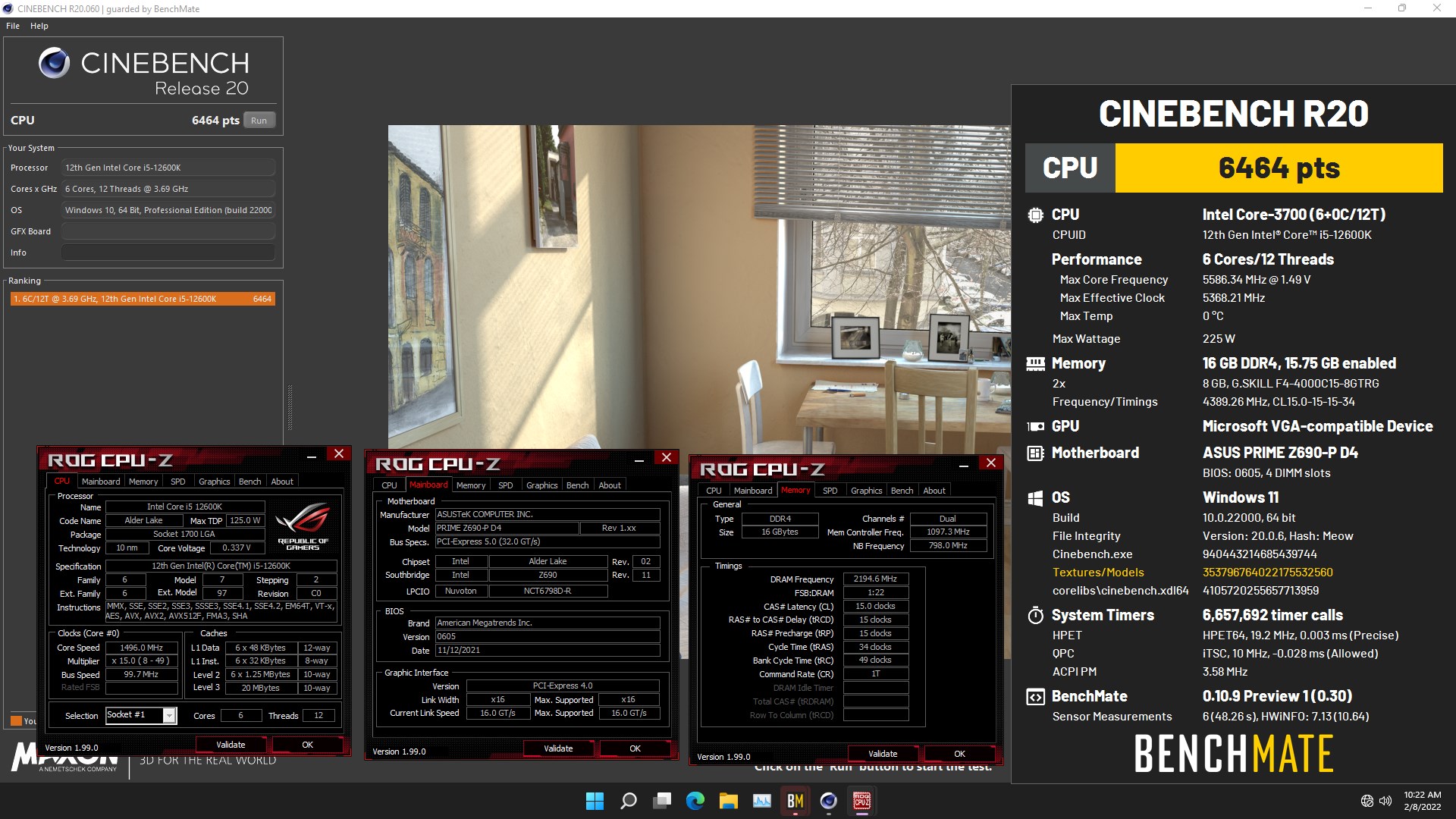Open Task View icon on taskbar
The image size is (1456, 819).
(662, 801)
